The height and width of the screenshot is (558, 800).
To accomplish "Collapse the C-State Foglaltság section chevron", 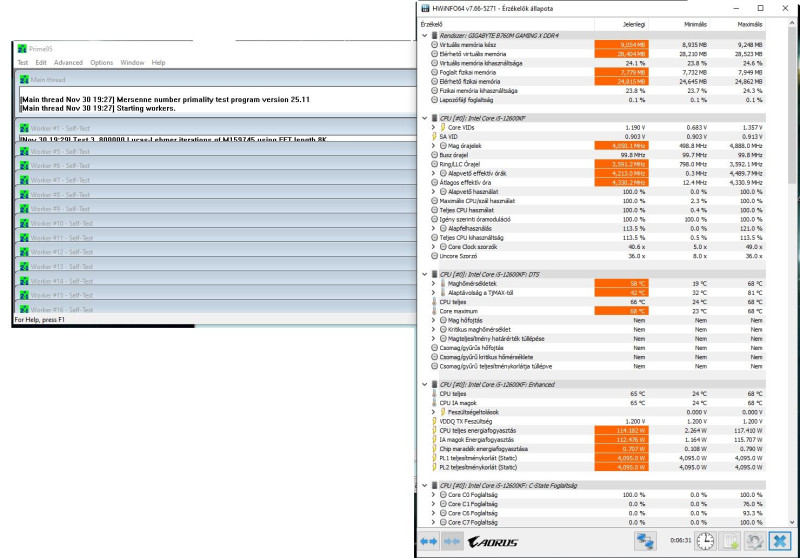I will [x=424, y=485].
